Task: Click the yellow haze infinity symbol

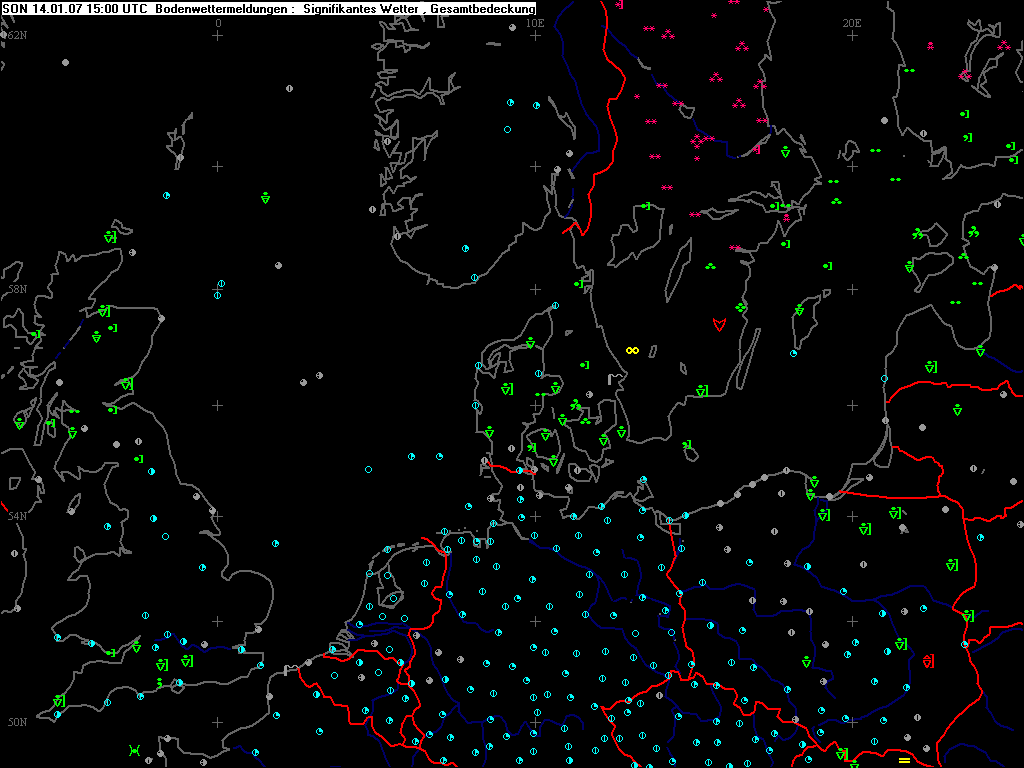Action: point(632,350)
